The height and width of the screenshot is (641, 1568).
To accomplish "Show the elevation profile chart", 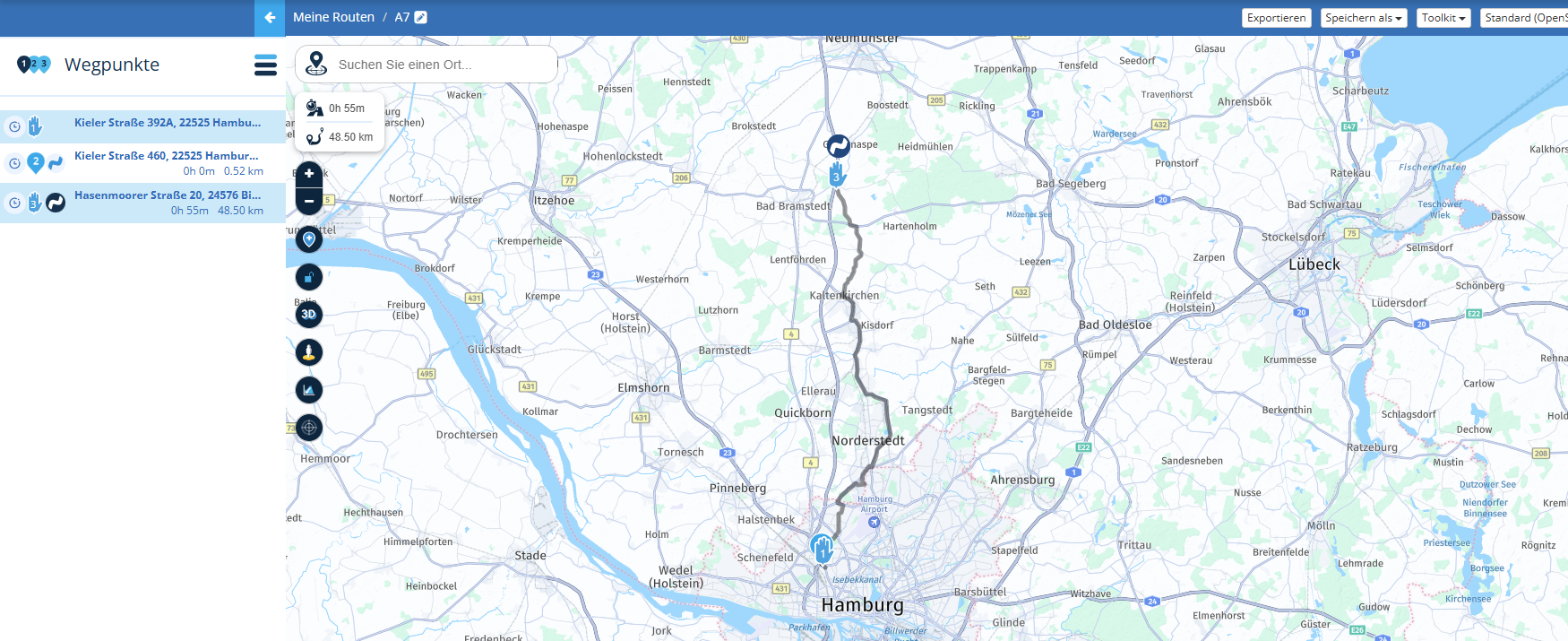I will (309, 390).
